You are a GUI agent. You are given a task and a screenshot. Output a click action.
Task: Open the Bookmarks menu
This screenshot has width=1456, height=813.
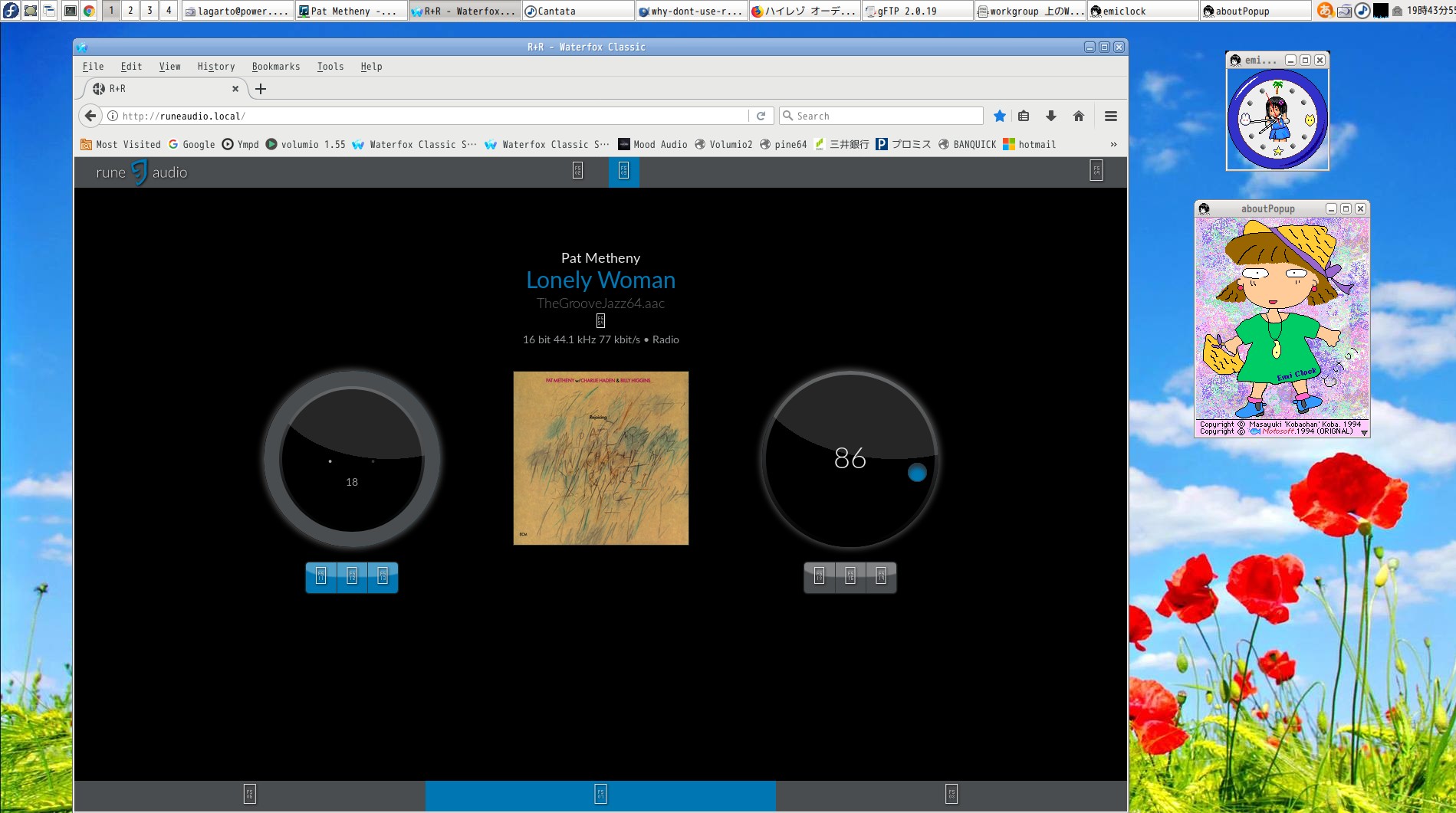(x=276, y=67)
